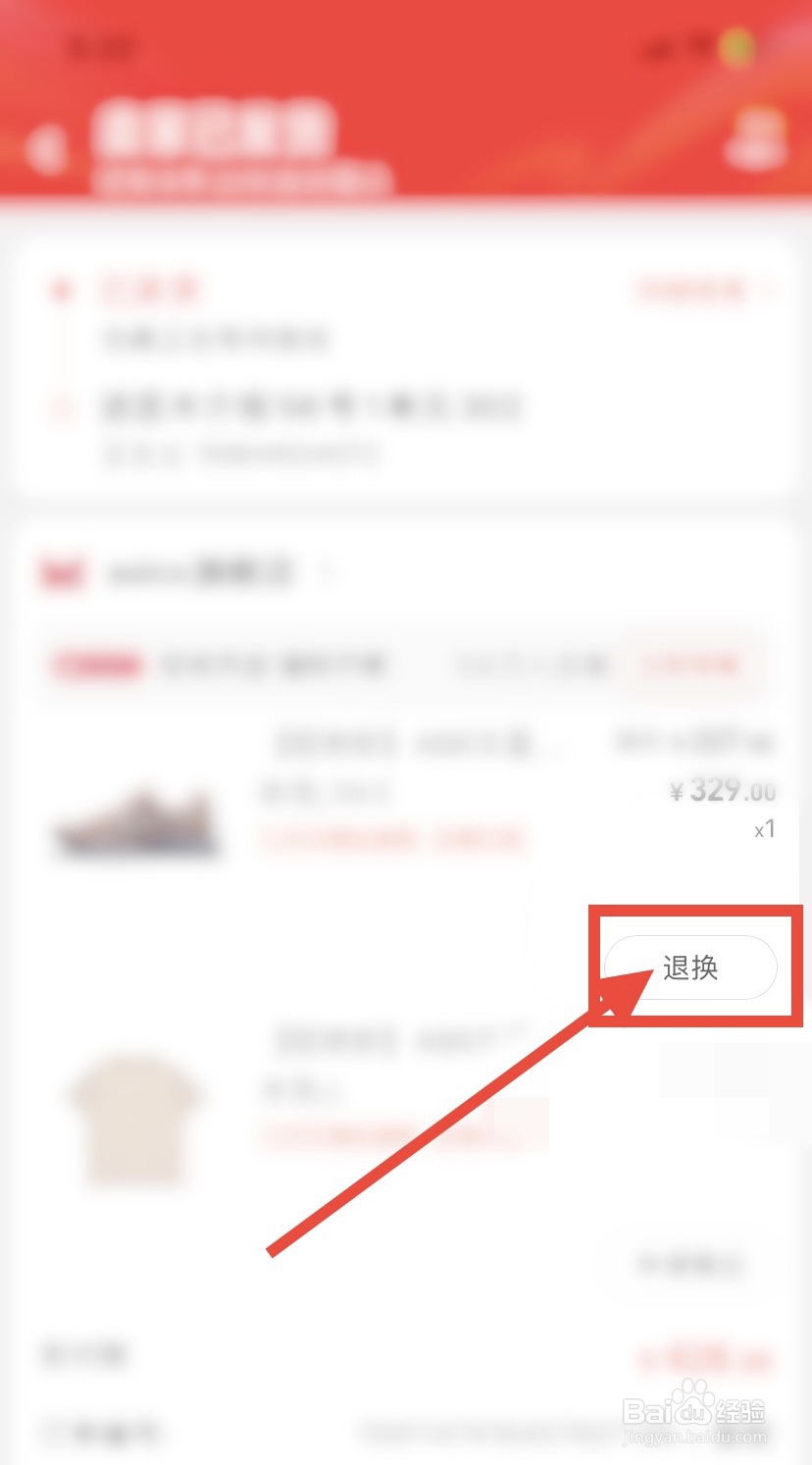This screenshot has height=1465, width=812.
Task: Go back using the header arrow
Action: [47, 151]
